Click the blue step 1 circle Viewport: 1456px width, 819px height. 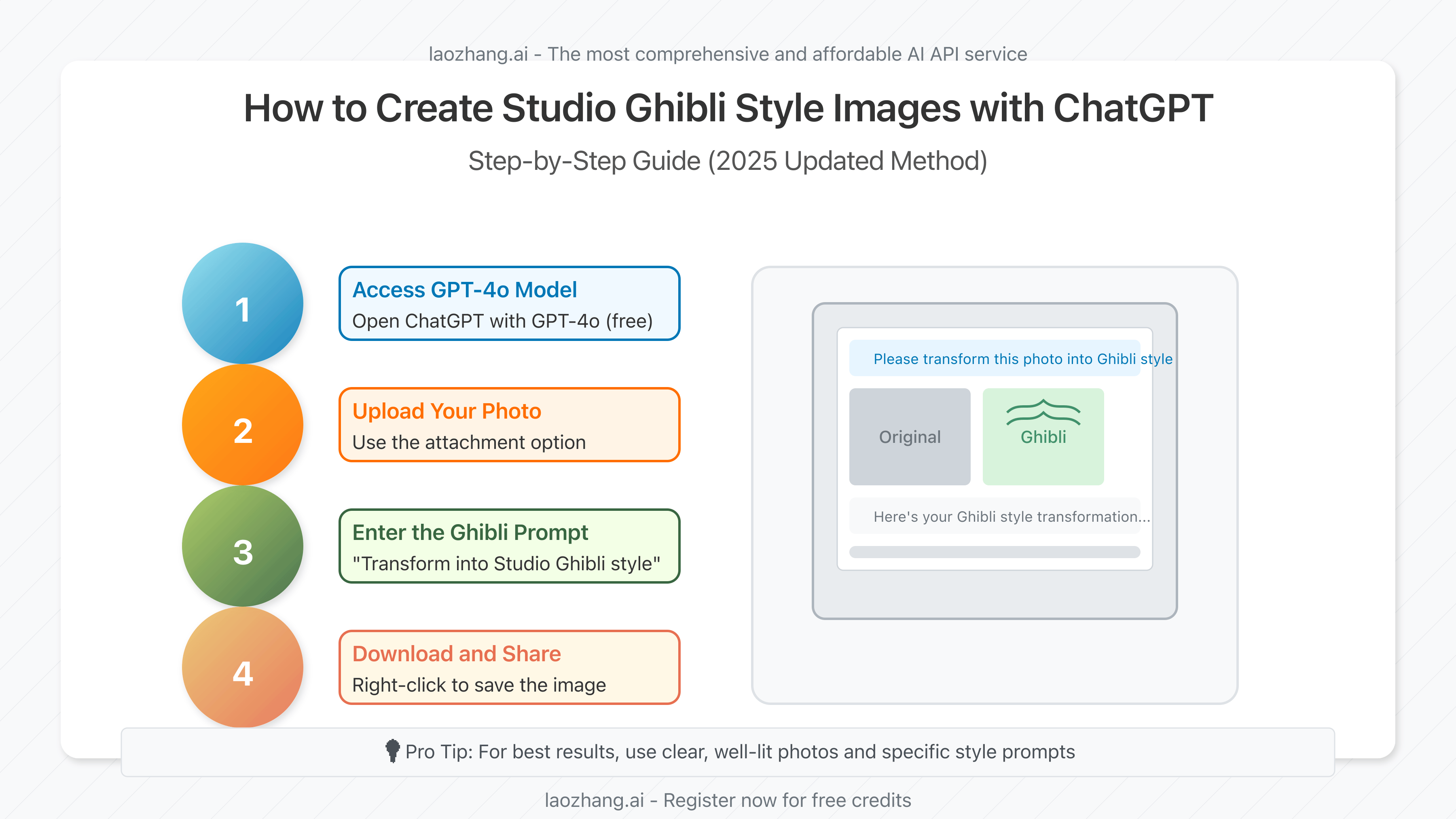[243, 303]
